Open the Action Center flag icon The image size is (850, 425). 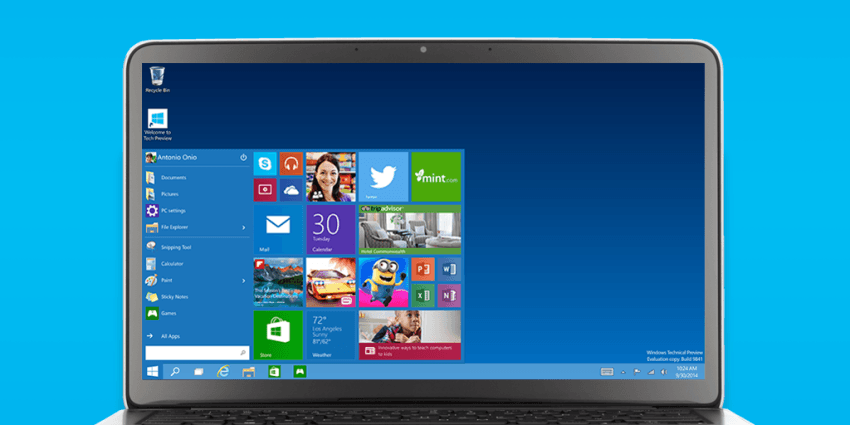(637, 372)
